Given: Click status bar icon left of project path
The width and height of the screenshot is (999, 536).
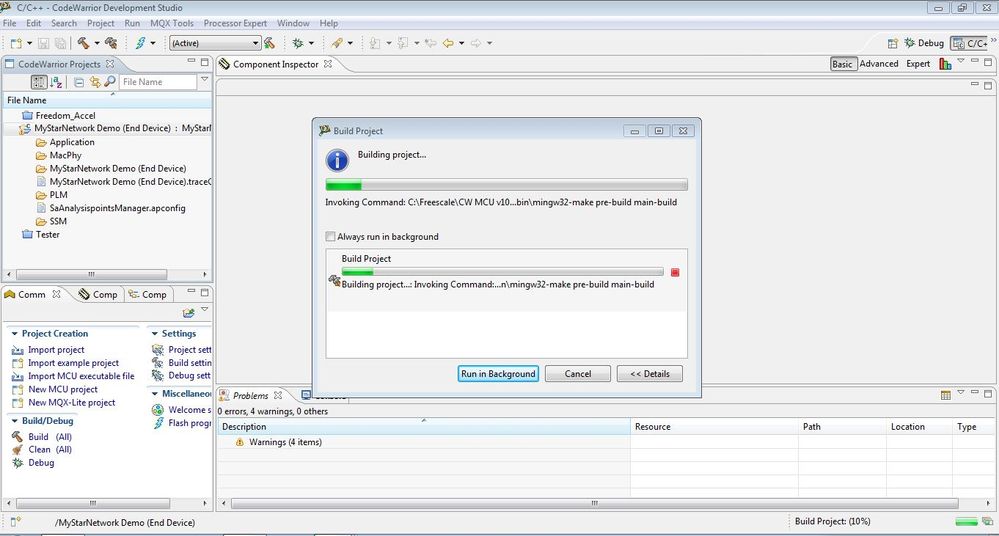Looking at the screenshot, I should tap(15, 522).
